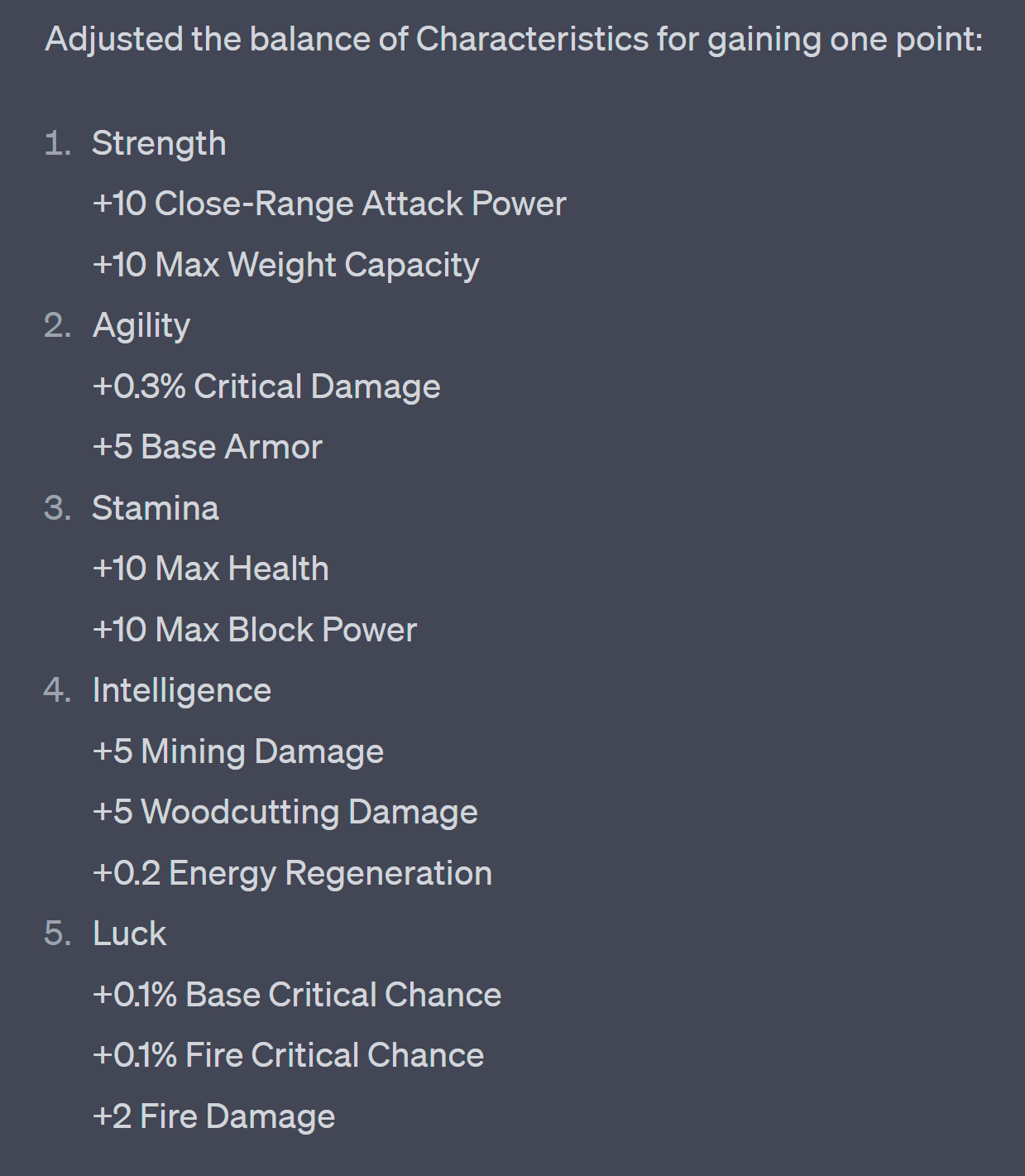Click the heading about adjusted Characteristics balance
The height and width of the screenshot is (1176, 1025).
513,40
